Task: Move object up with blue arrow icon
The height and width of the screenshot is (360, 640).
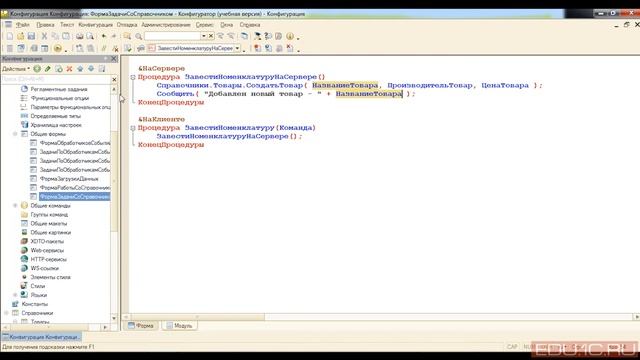Action: pos(80,69)
